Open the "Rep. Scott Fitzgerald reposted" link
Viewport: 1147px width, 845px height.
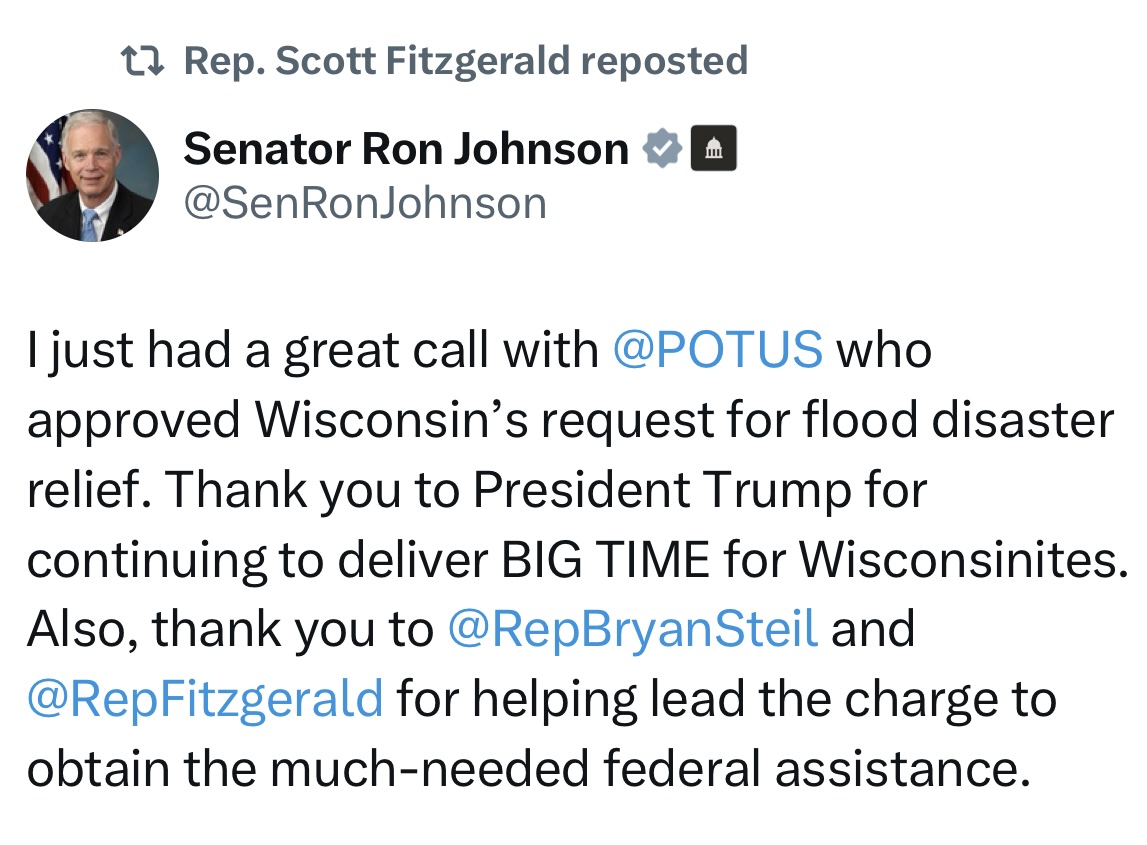466,62
